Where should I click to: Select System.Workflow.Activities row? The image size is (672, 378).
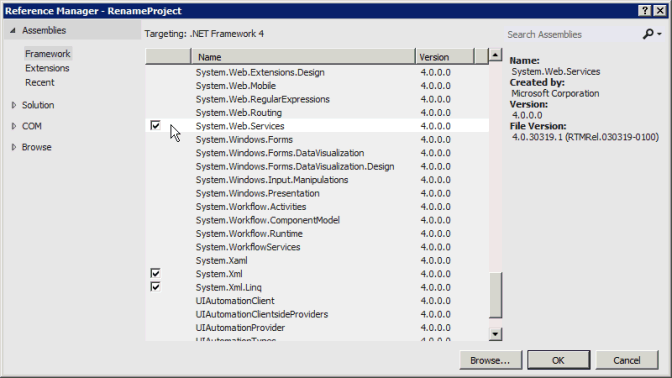coord(317,207)
